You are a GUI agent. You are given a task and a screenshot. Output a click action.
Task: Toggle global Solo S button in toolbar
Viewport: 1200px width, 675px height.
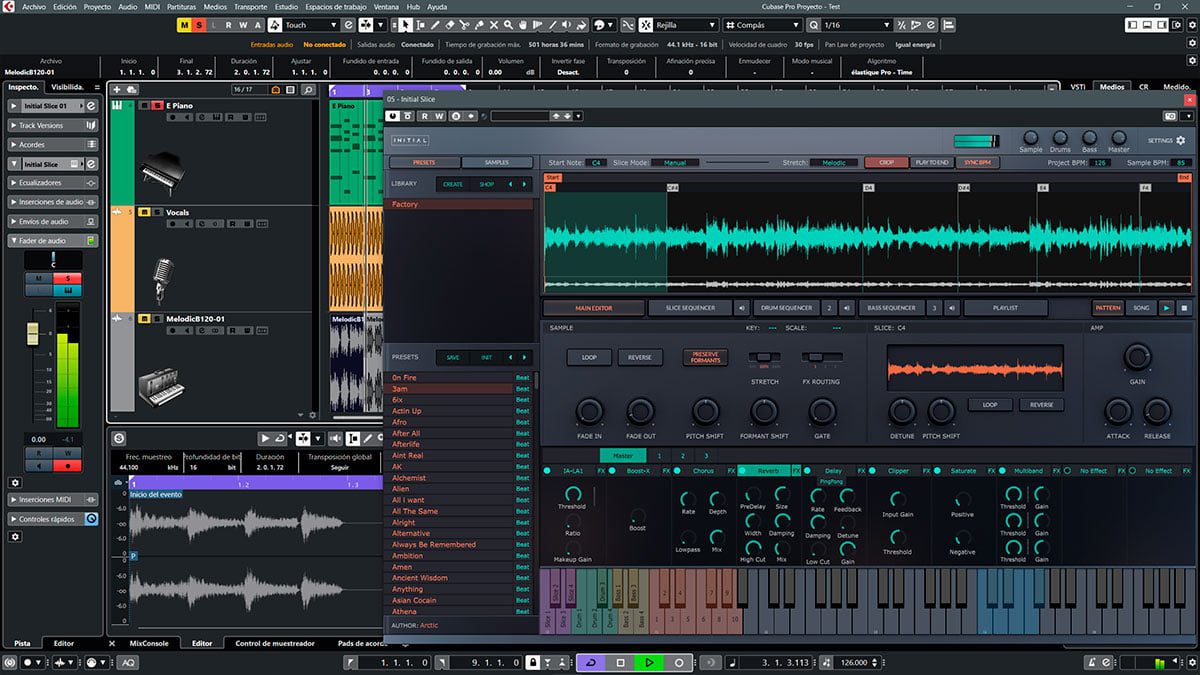(199, 24)
